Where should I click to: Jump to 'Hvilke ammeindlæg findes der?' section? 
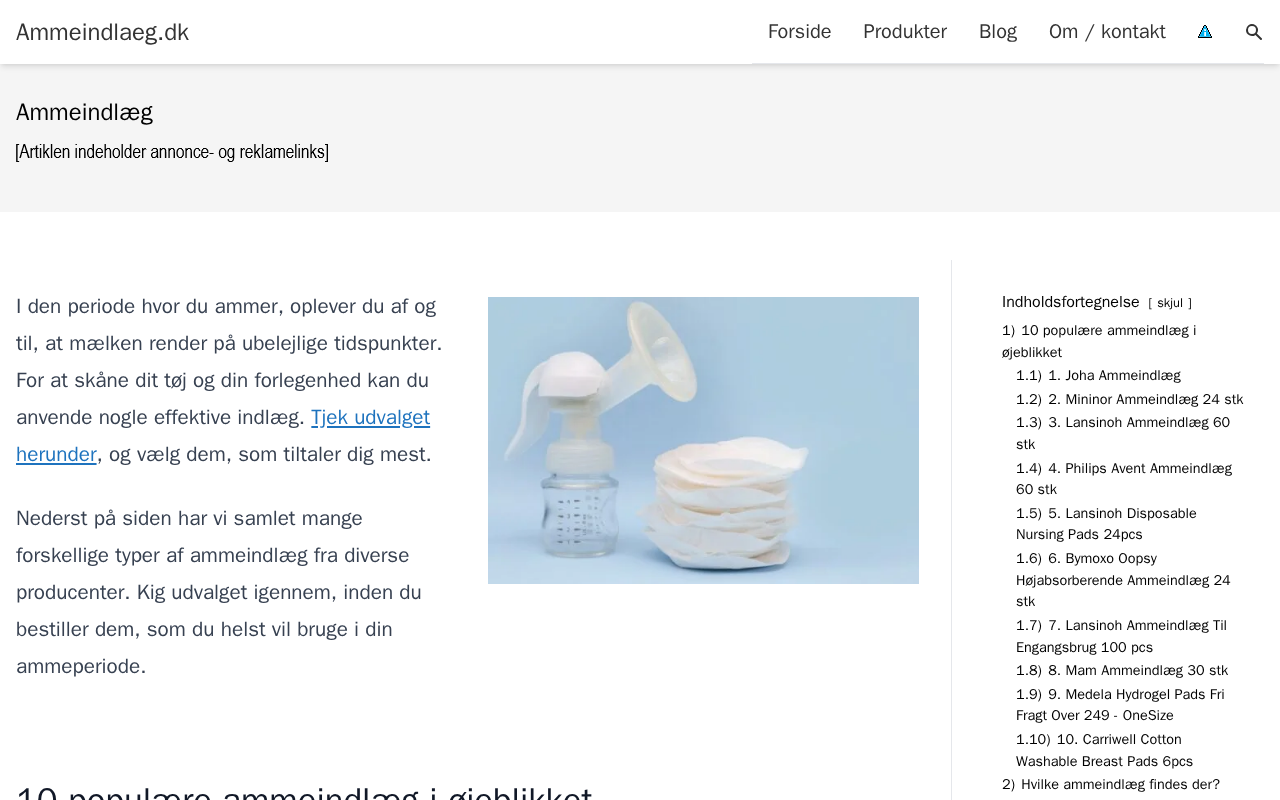1111,785
